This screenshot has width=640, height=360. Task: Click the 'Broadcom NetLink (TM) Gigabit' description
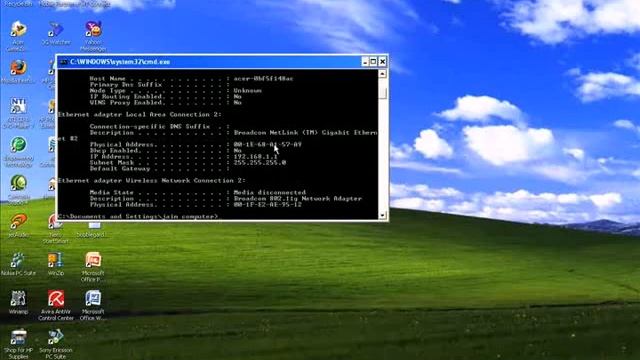pos(305,133)
